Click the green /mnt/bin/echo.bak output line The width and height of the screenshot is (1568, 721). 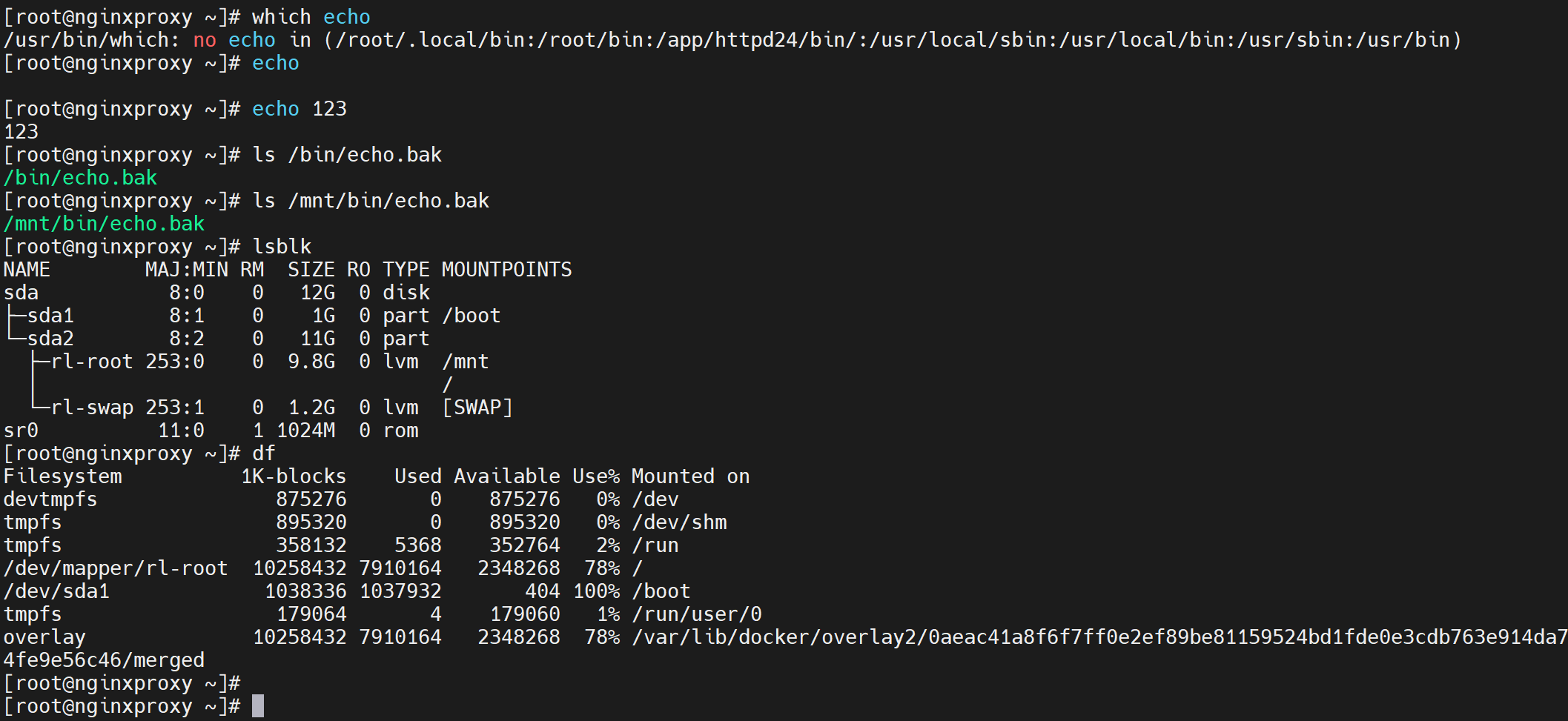[x=104, y=224]
